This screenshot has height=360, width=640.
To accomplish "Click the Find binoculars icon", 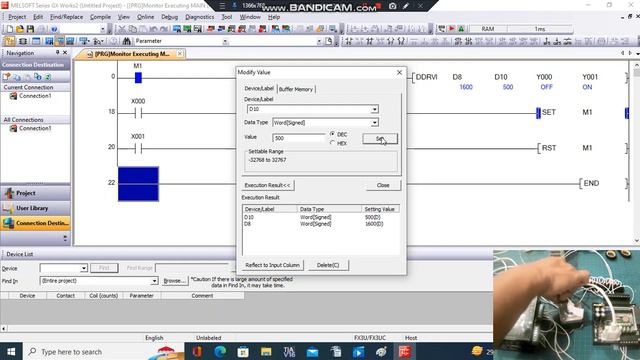I will click(127, 41).
